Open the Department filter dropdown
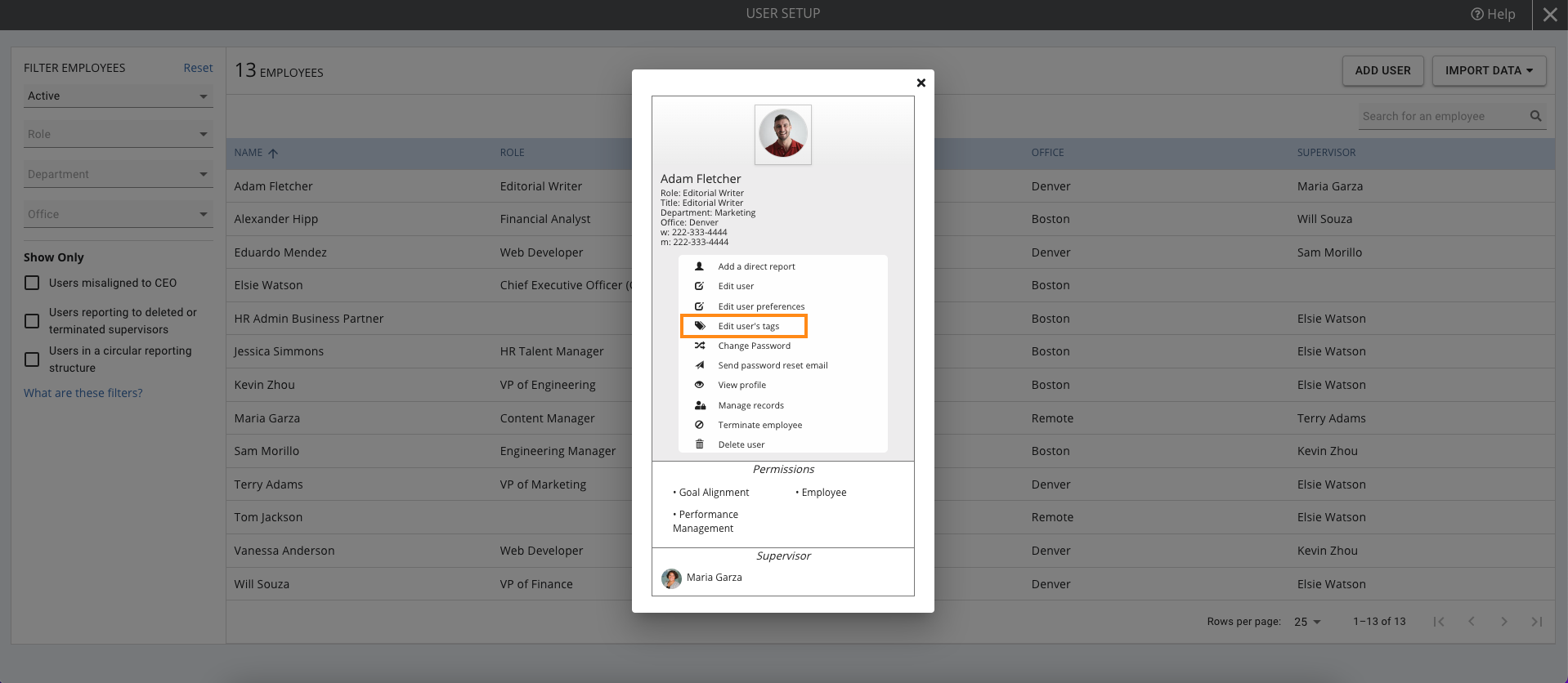Image resolution: width=1568 pixels, height=683 pixels. point(118,175)
